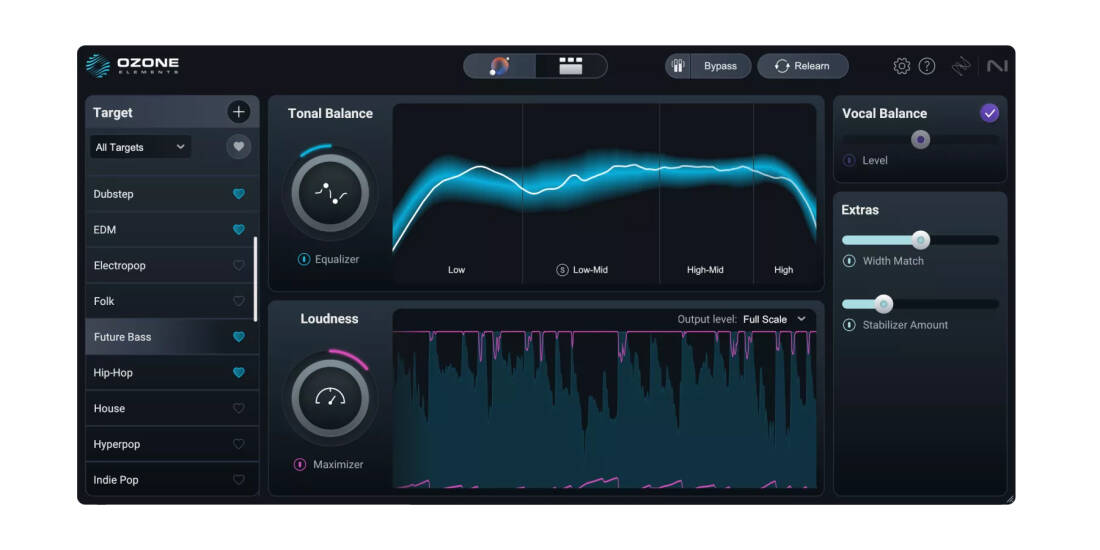Image resolution: width=1100 pixels, height=550 pixels.
Task: Disable the Vocal Balance checkmark
Action: (989, 113)
